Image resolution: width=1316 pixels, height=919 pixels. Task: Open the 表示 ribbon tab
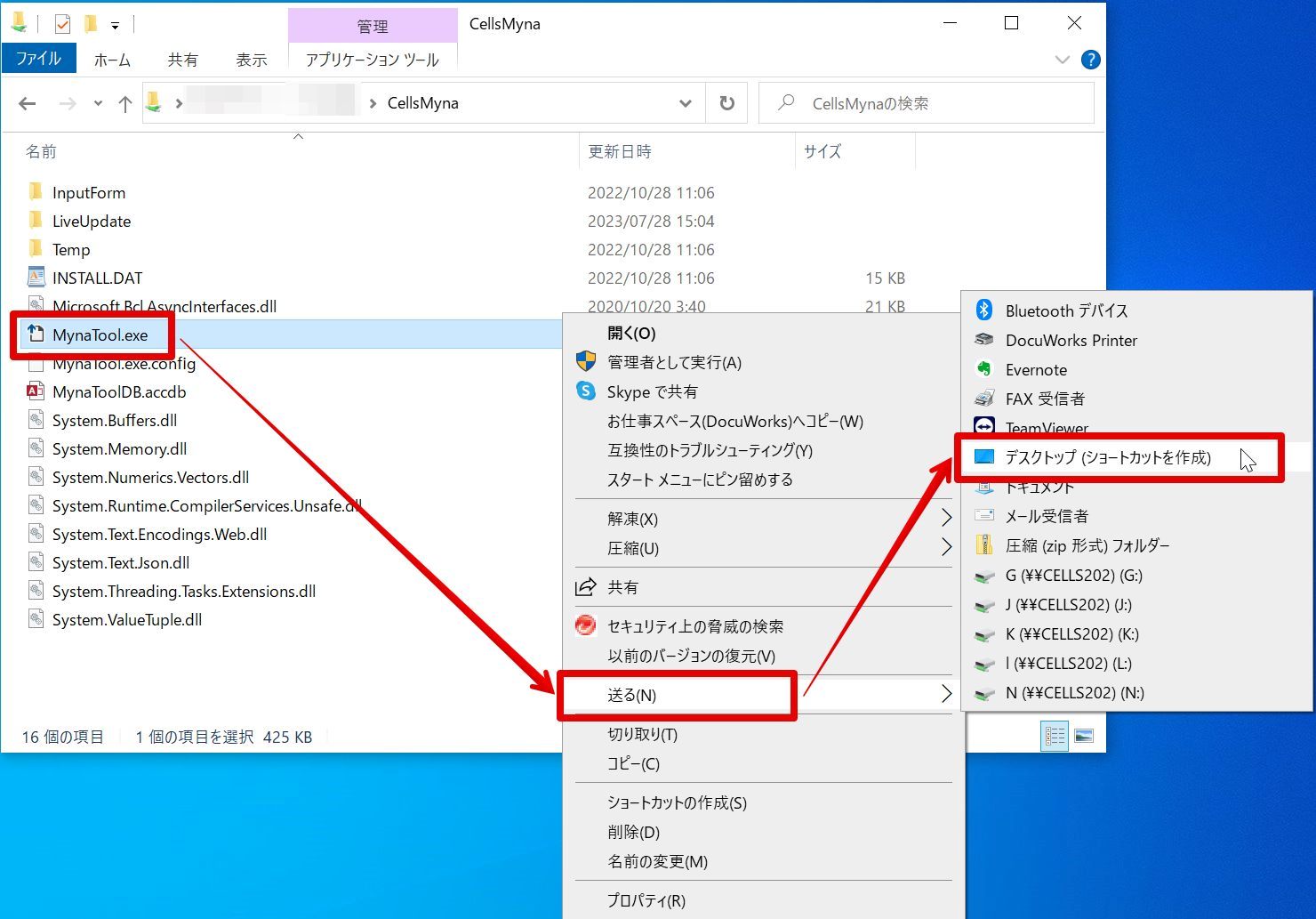coord(252,60)
